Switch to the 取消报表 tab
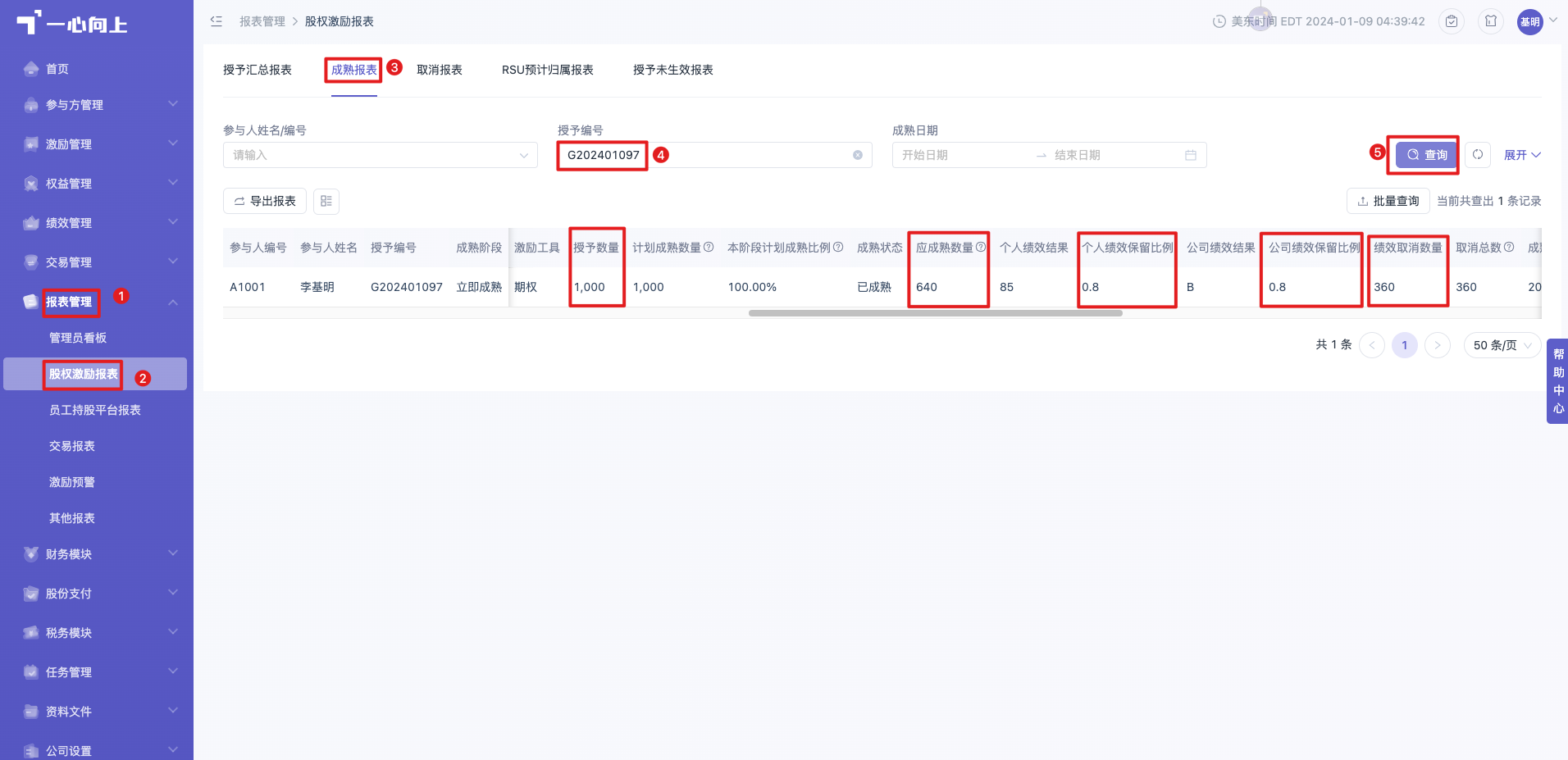 pyautogui.click(x=440, y=70)
